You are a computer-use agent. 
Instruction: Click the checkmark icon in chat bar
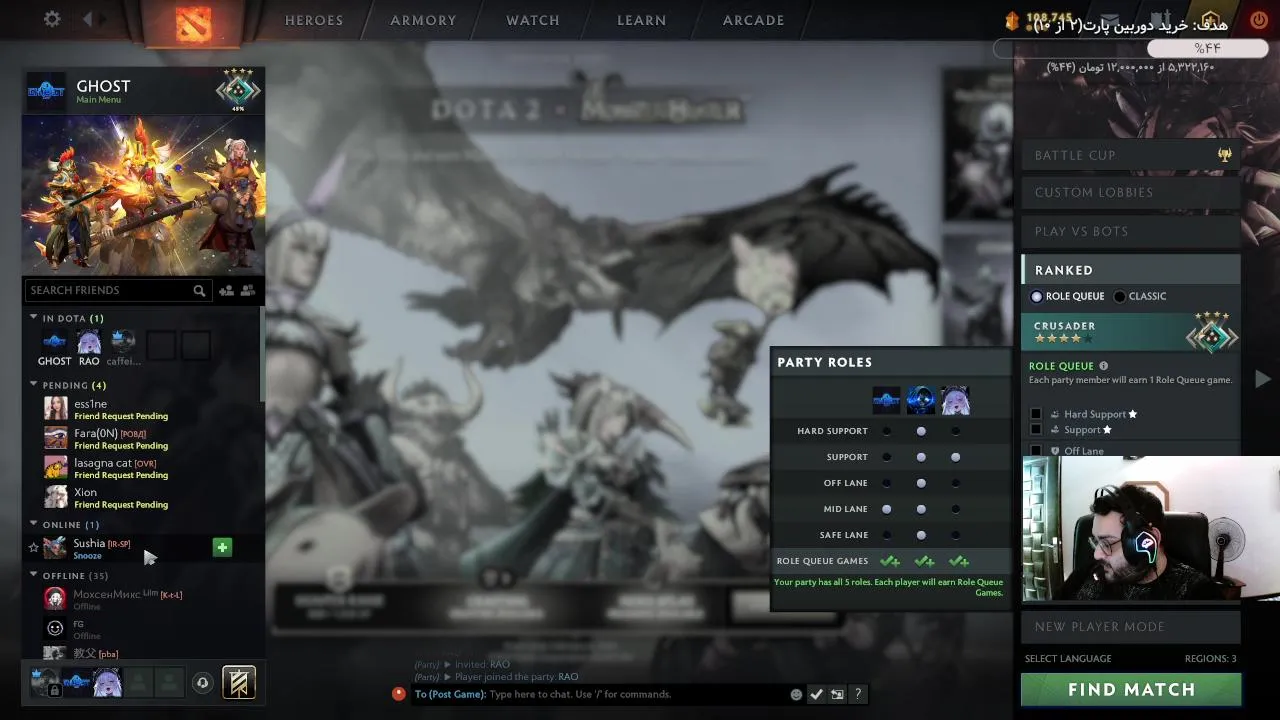(x=816, y=694)
